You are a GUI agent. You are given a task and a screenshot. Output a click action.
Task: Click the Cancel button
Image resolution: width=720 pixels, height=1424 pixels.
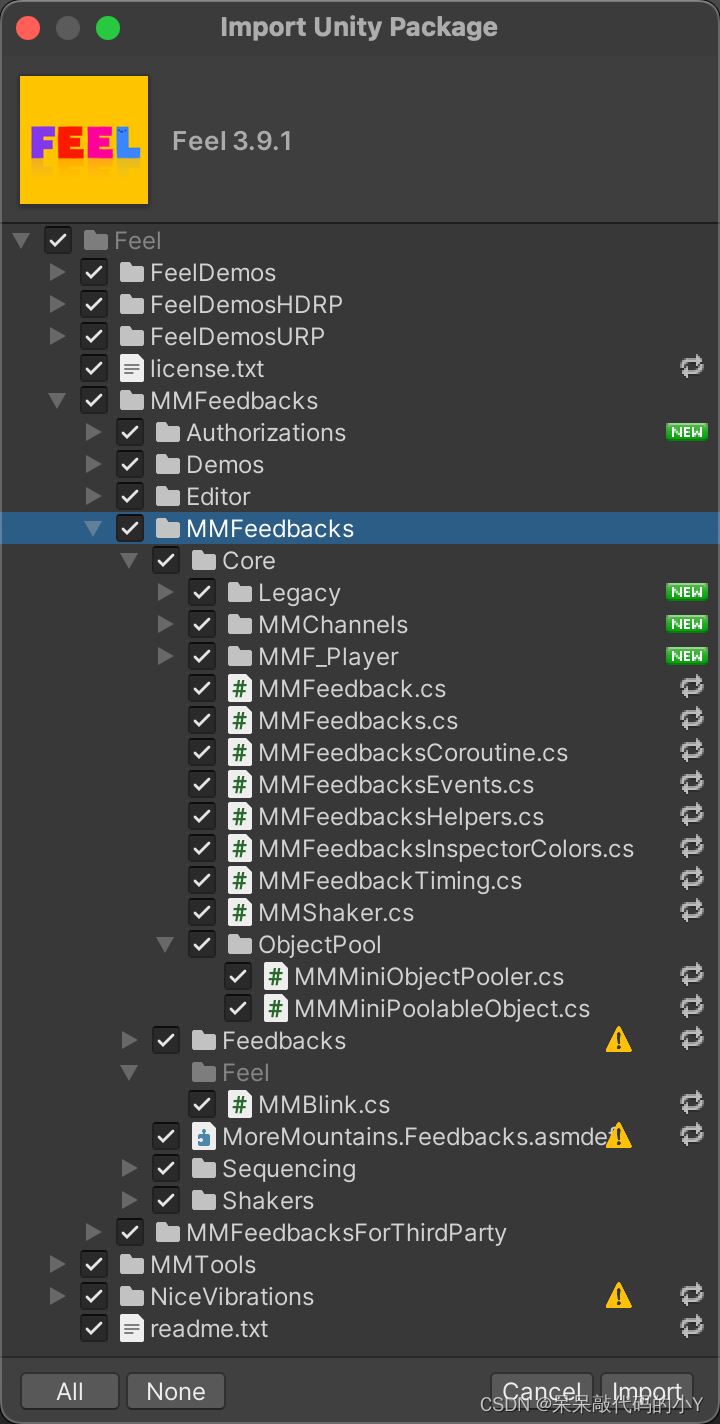pyautogui.click(x=542, y=1391)
